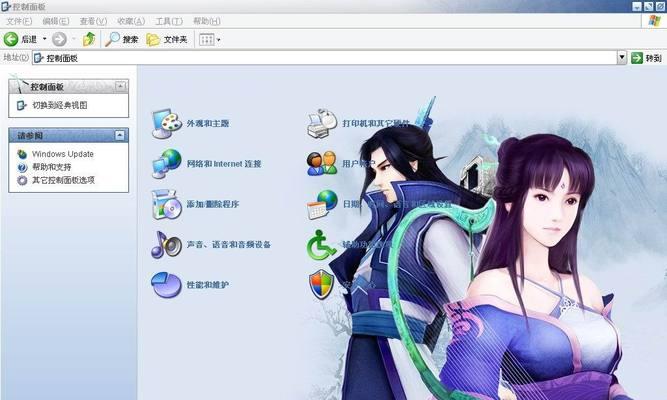
Task: Open the 外观和主题 category icon
Action: tap(166, 123)
